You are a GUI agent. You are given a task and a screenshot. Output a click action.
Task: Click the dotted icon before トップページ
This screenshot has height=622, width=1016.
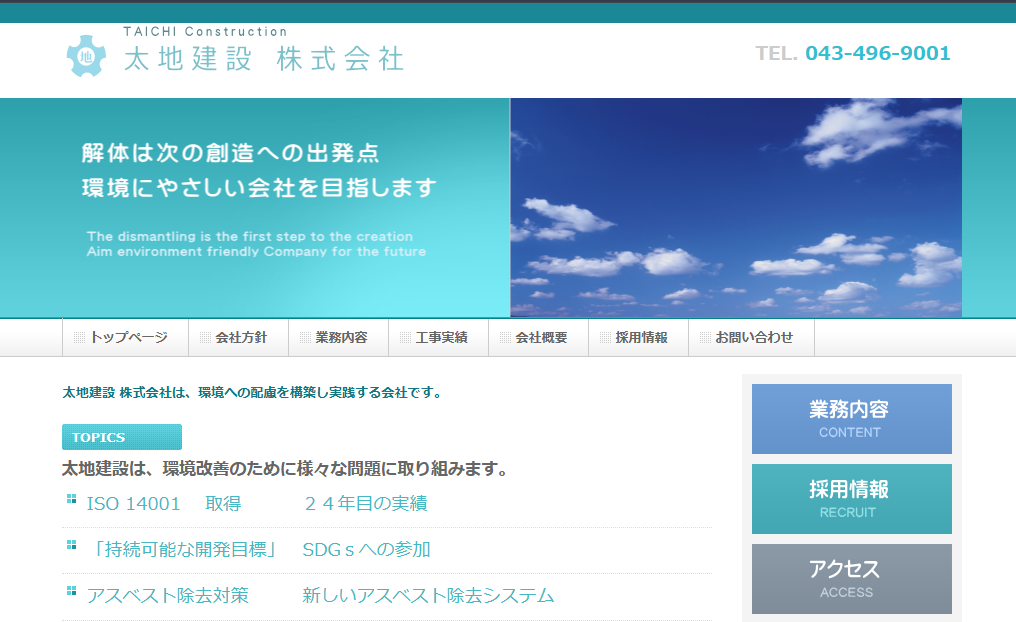click(x=79, y=338)
